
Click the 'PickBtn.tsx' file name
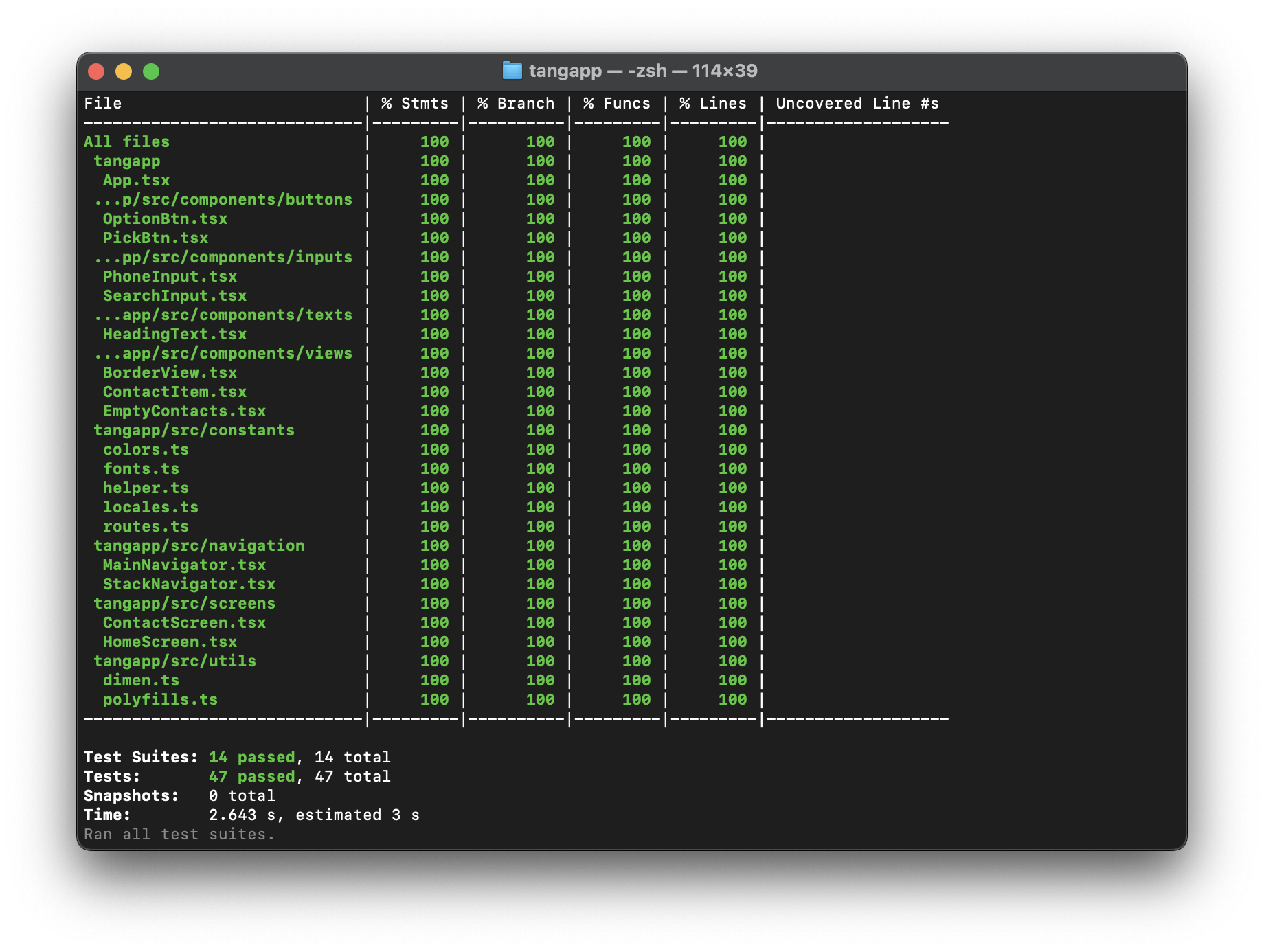(156, 238)
